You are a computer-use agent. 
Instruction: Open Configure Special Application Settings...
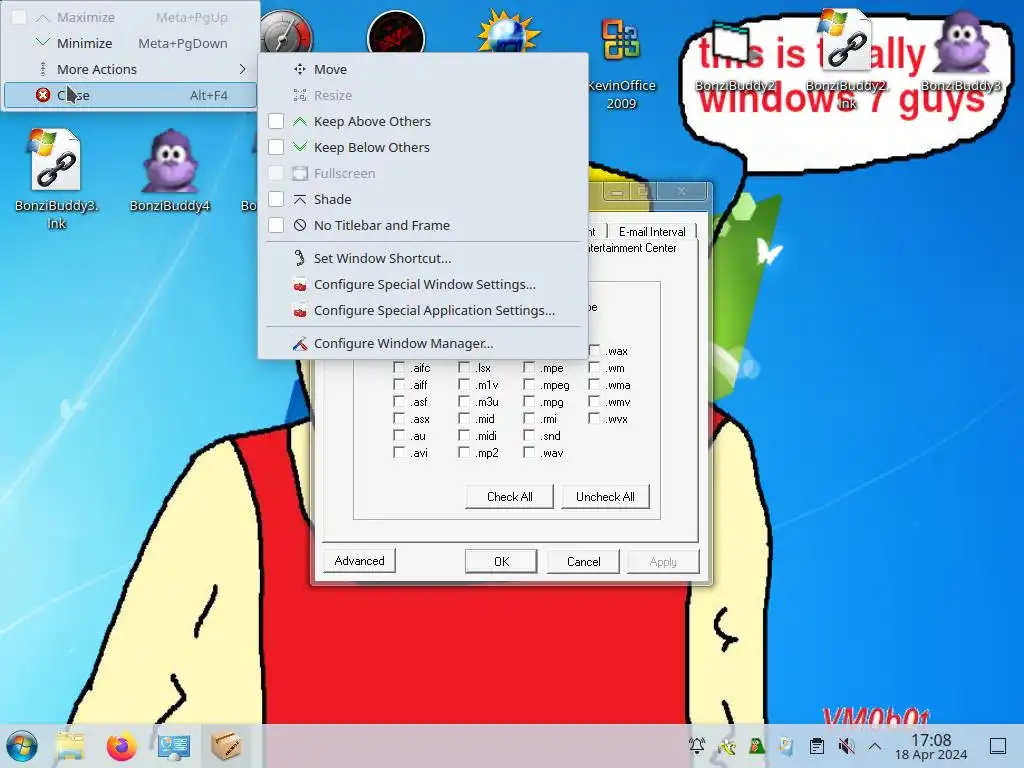[423, 310]
